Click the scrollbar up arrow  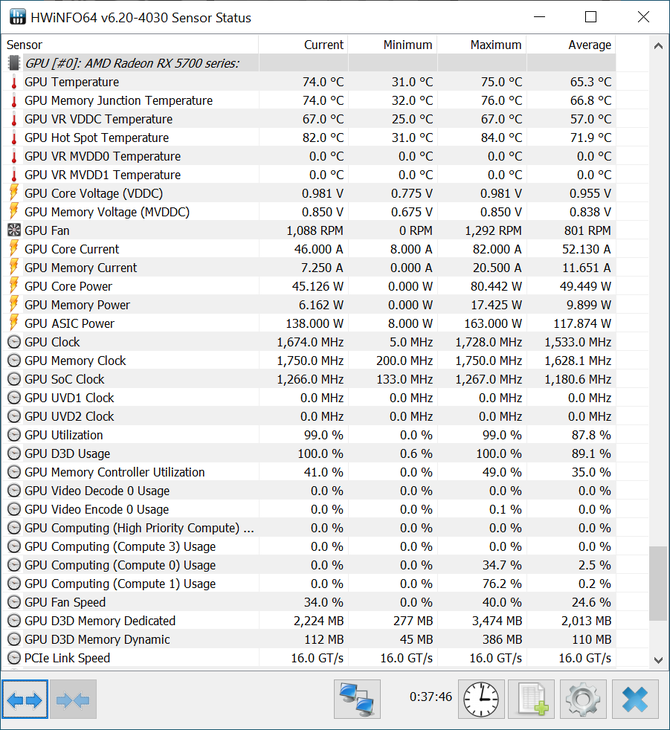click(658, 46)
